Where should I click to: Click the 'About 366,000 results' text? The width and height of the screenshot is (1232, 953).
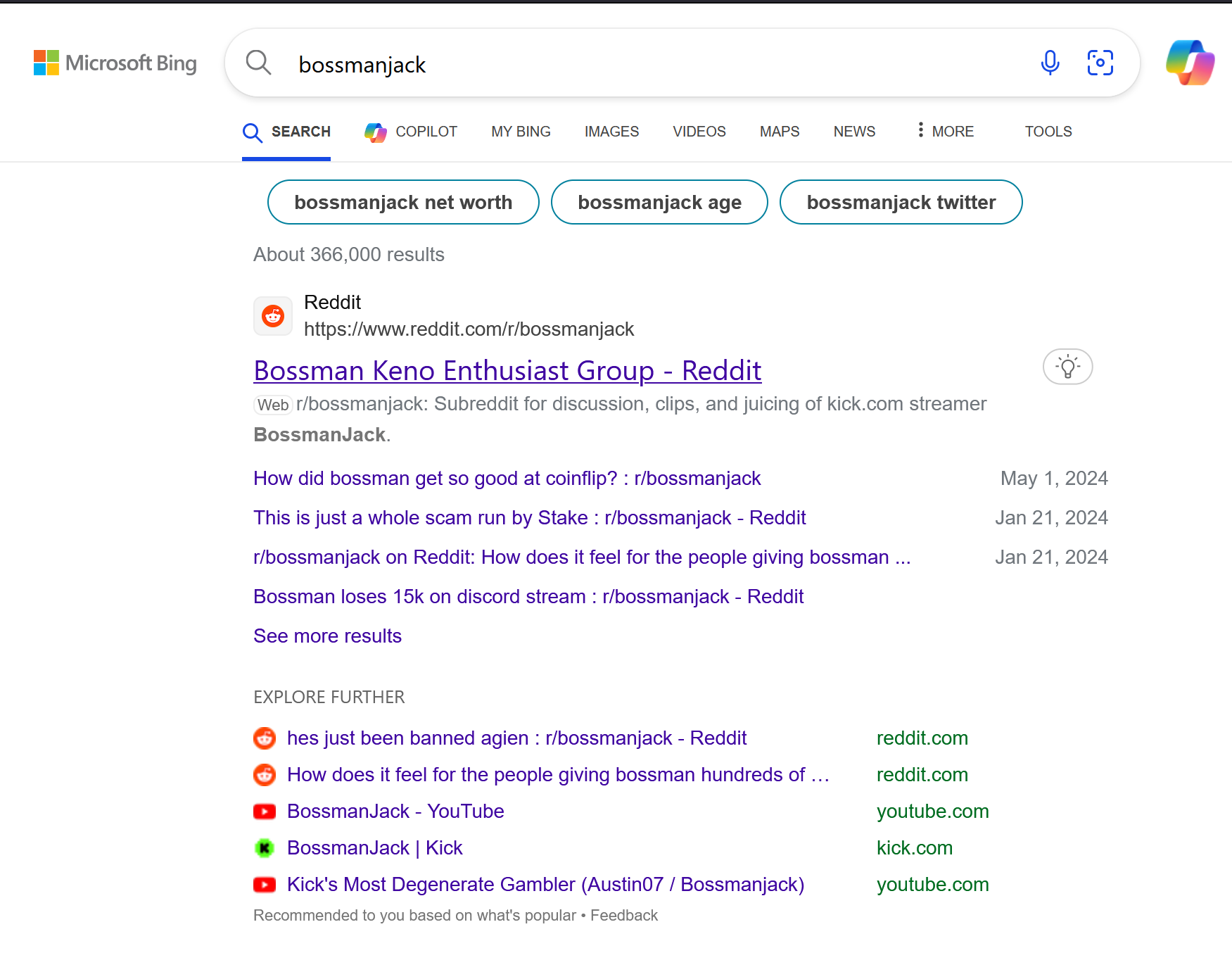349,255
